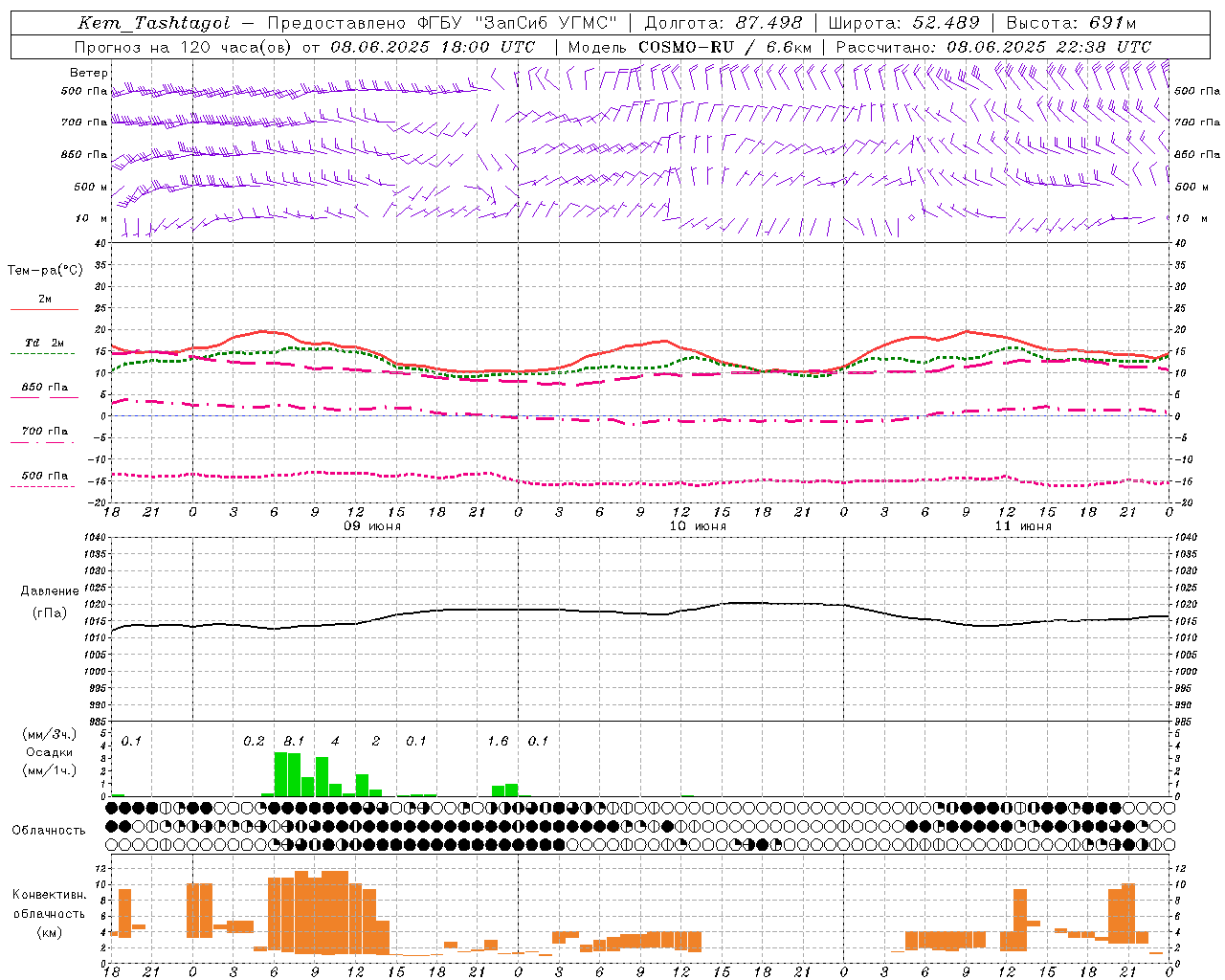Click the 'Ветер' wind panel label

tap(88, 73)
